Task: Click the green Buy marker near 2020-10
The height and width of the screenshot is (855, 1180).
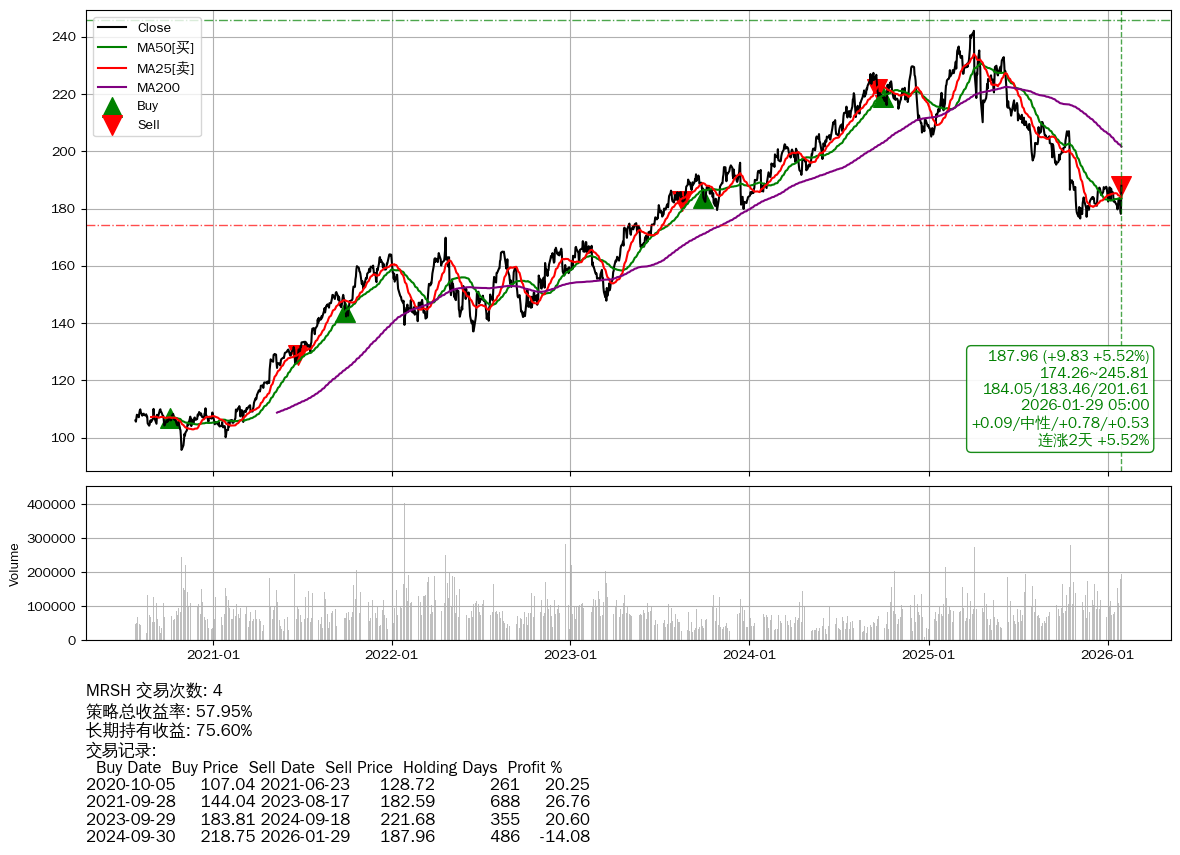Action: [170, 419]
